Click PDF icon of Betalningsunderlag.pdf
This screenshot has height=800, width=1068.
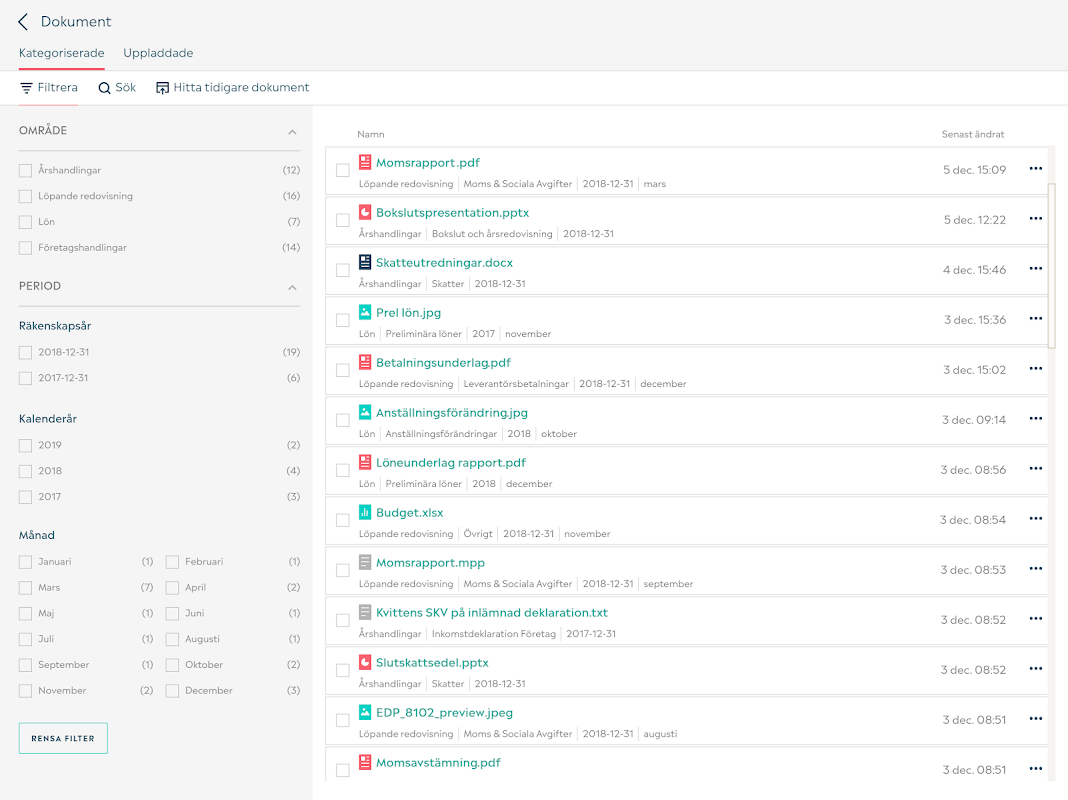tap(365, 362)
